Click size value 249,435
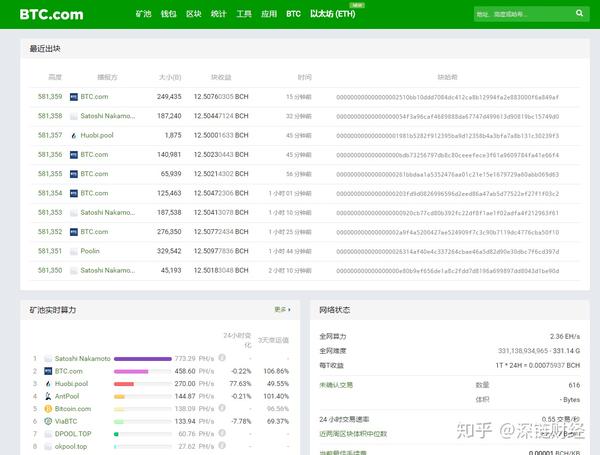 169,97
